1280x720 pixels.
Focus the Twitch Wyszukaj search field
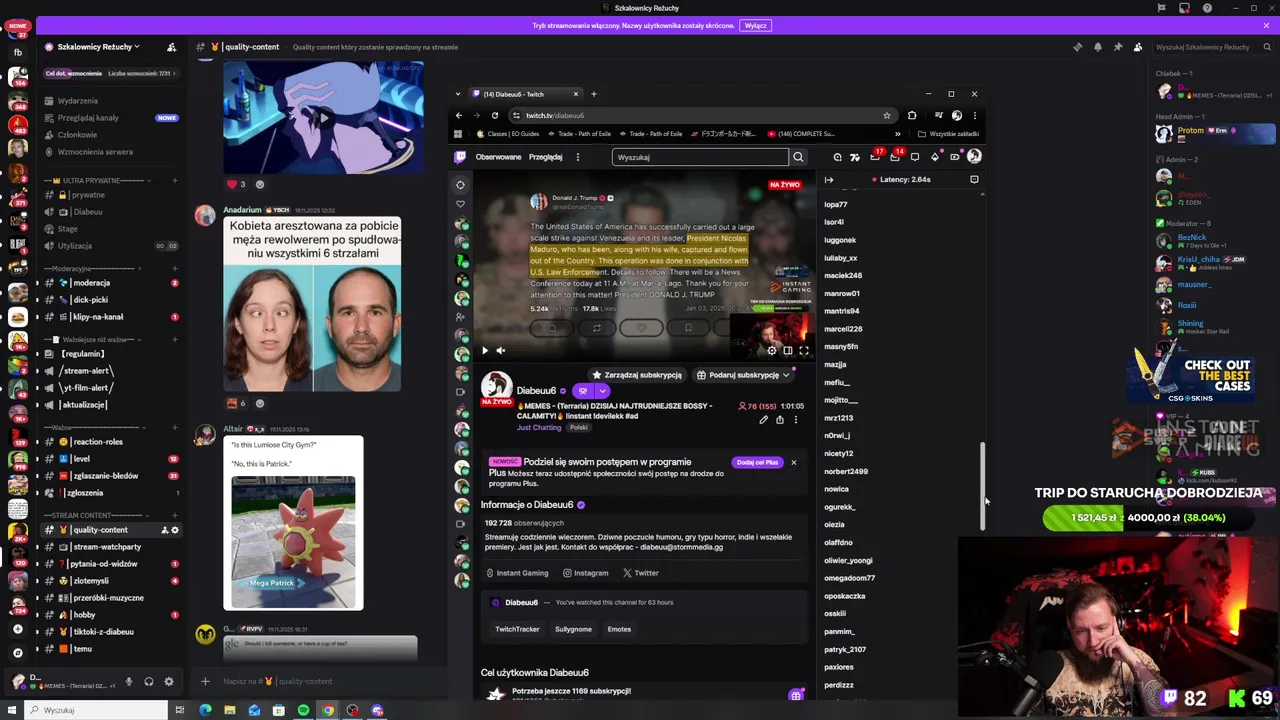(x=700, y=157)
